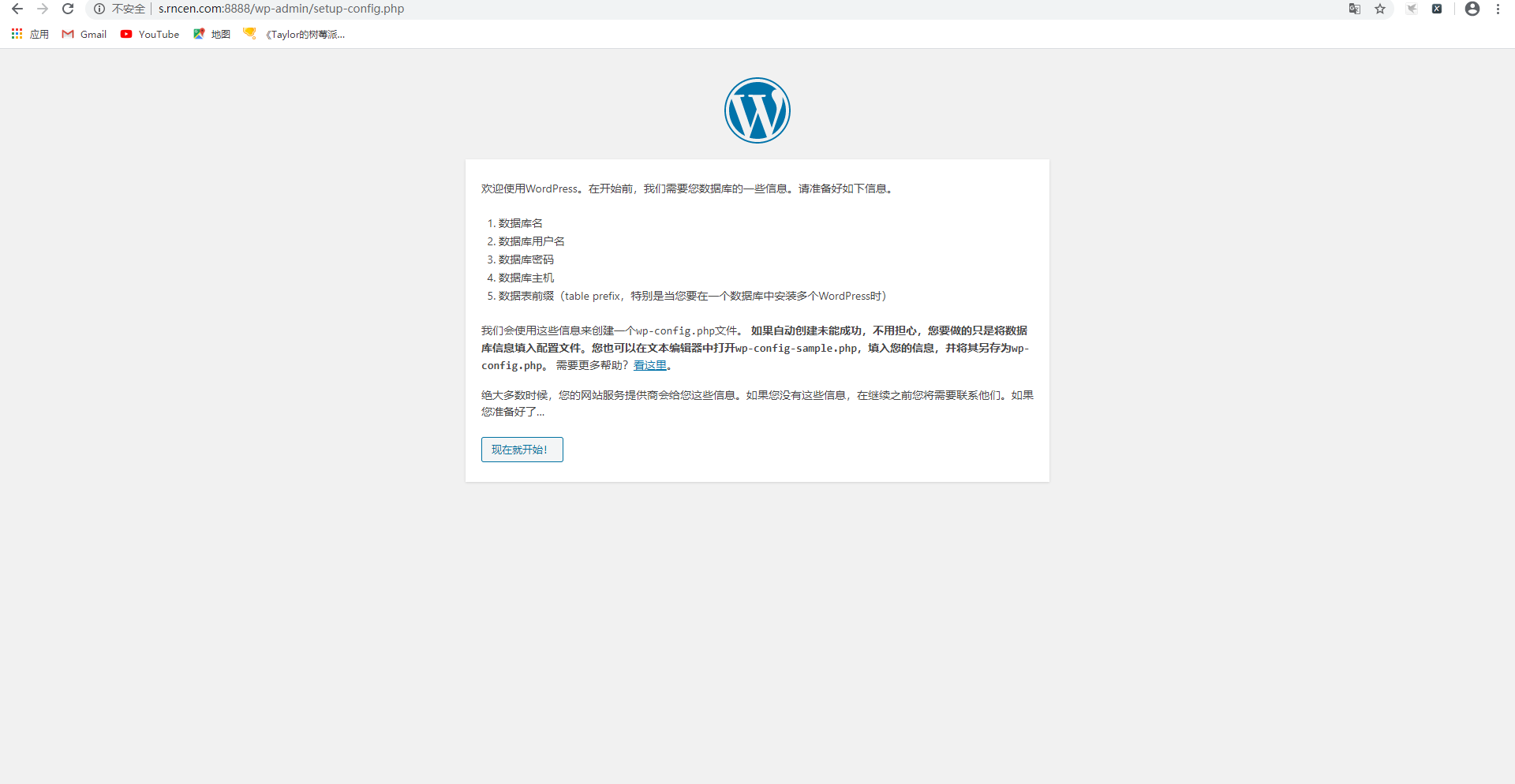Click the list item 数据库名
The height and width of the screenshot is (784, 1515).
pyautogui.click(x=520, y=223)
